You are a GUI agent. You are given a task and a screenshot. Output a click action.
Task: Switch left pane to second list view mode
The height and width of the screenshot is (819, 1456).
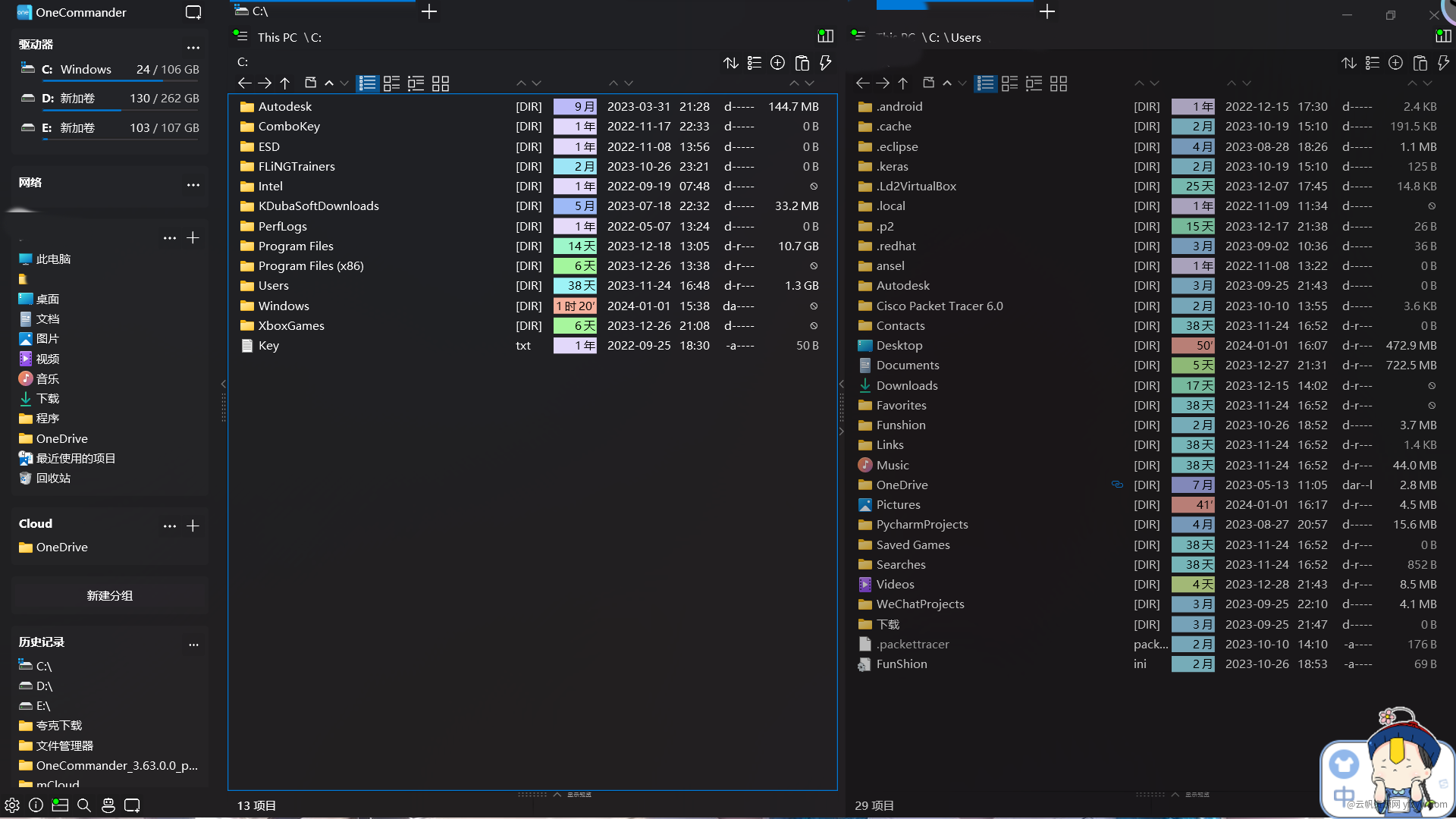click(x=392, y=83)
